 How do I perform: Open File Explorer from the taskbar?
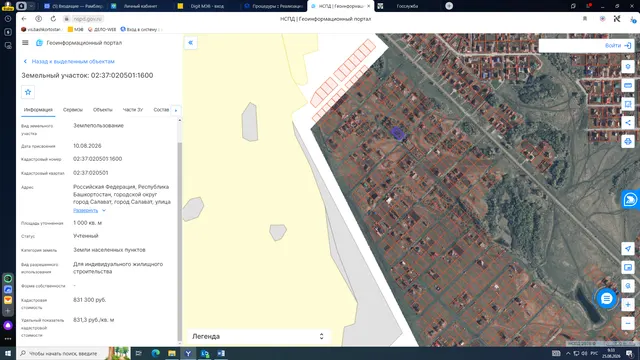pos(172,353)
